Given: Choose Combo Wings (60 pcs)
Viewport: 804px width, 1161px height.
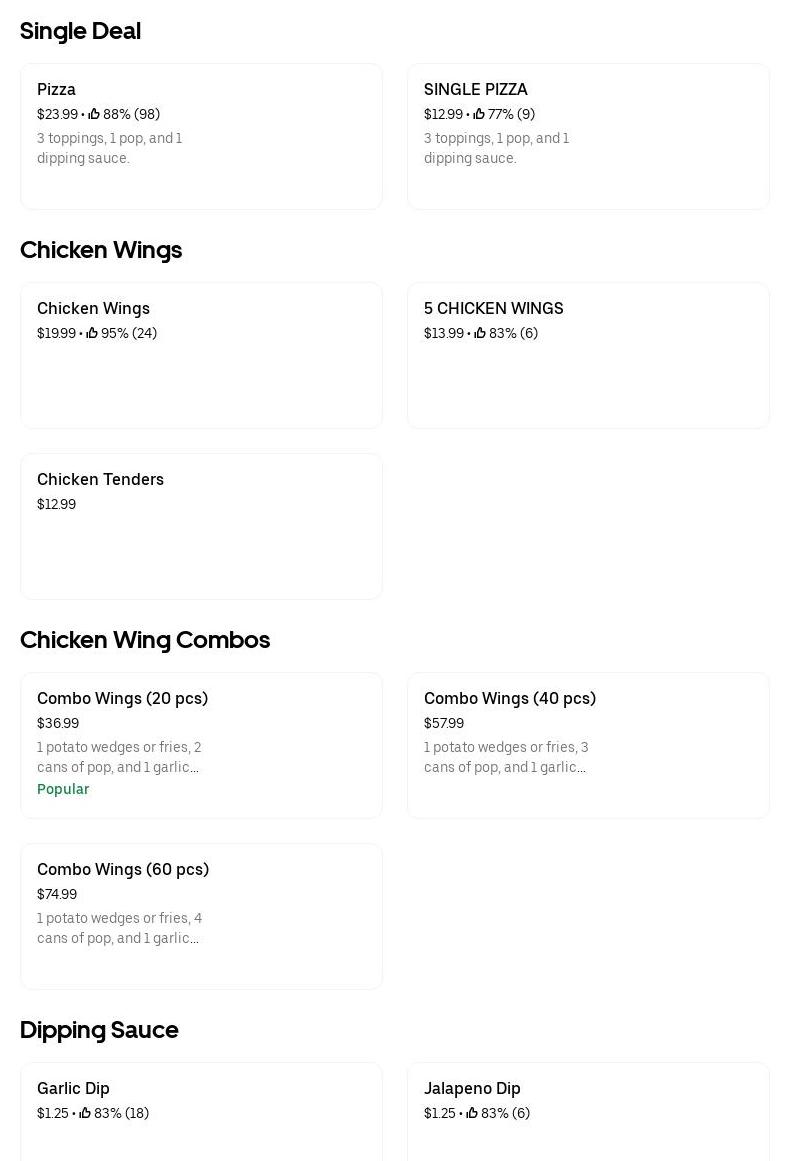Looking at the screenshot, I should click(x=201, y=916).
